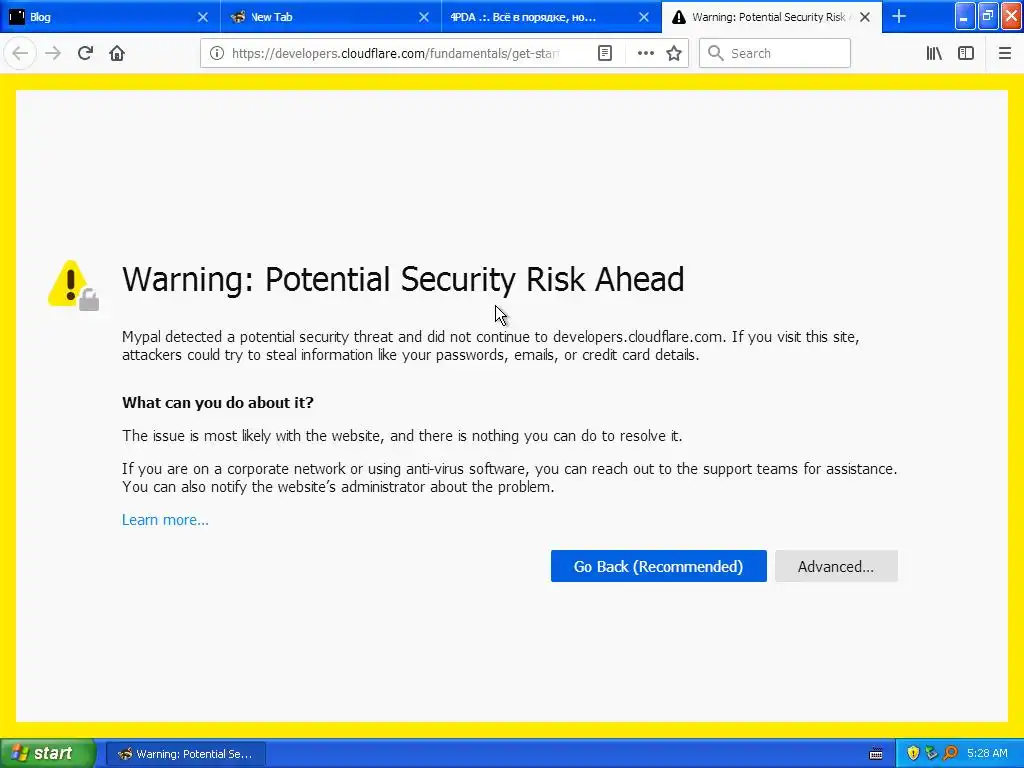Restore down the browser window

coord(987,16)
